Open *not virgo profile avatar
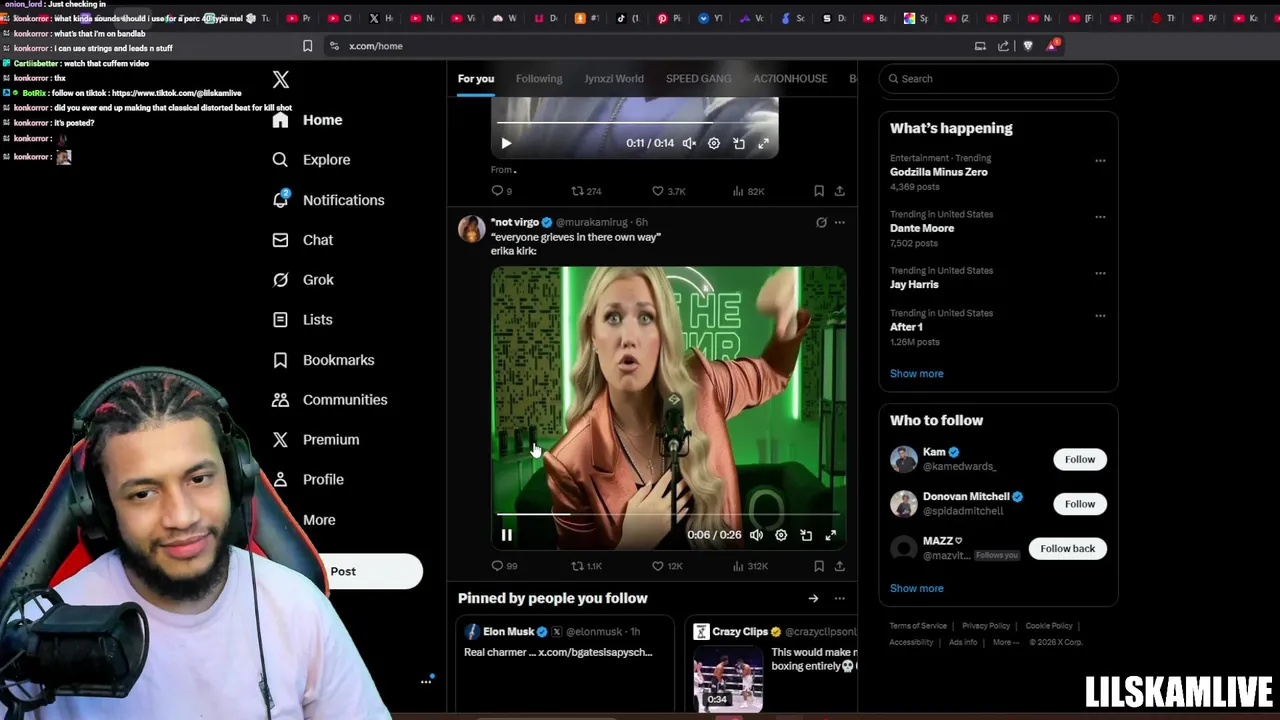1280x720 pixels. click(471, 229)
